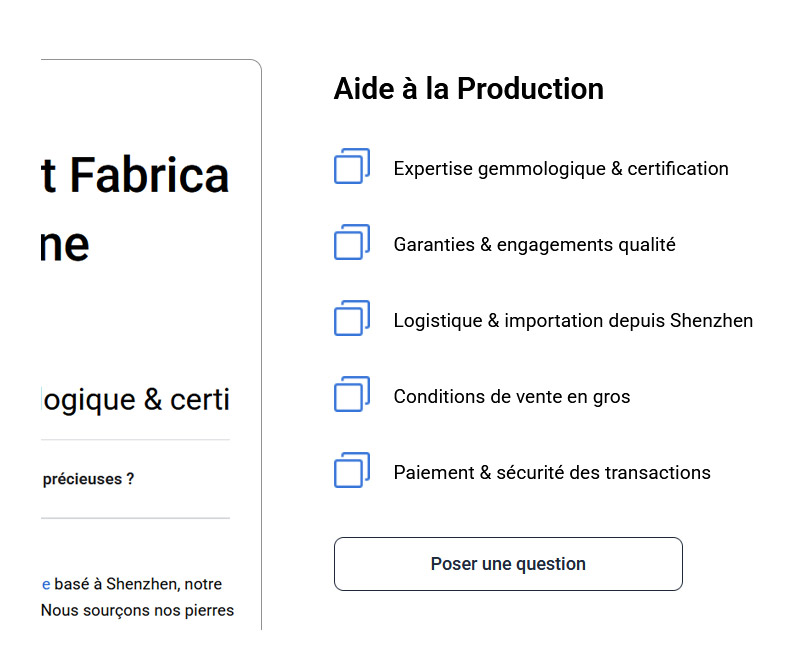Click the icon beside Expertise gemmologique & certification
800x650 pixels.
click(x=351, y=166)
